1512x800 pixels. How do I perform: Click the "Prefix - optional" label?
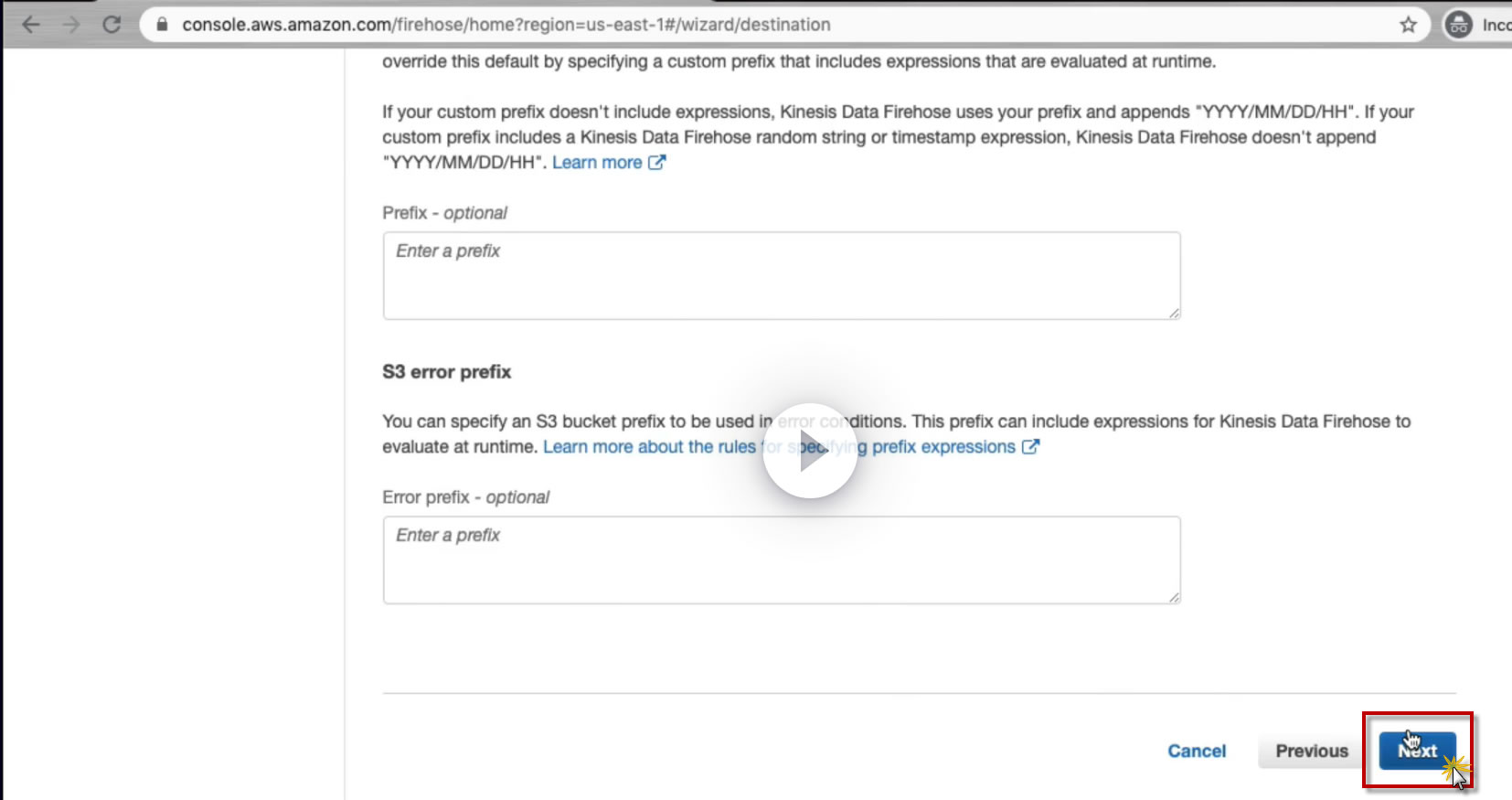tap(444, 213)
